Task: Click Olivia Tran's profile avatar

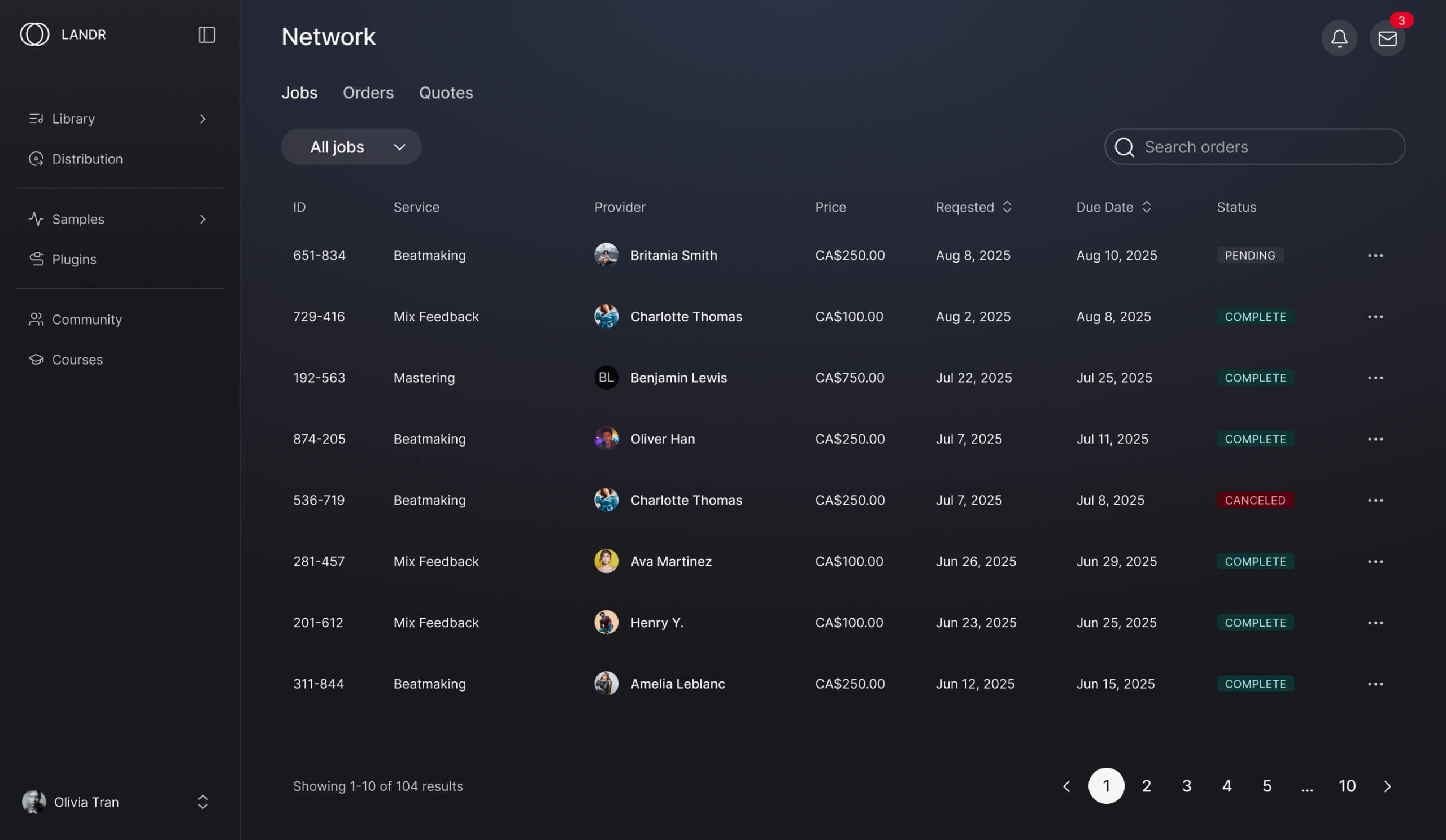Action: [34, 802]
